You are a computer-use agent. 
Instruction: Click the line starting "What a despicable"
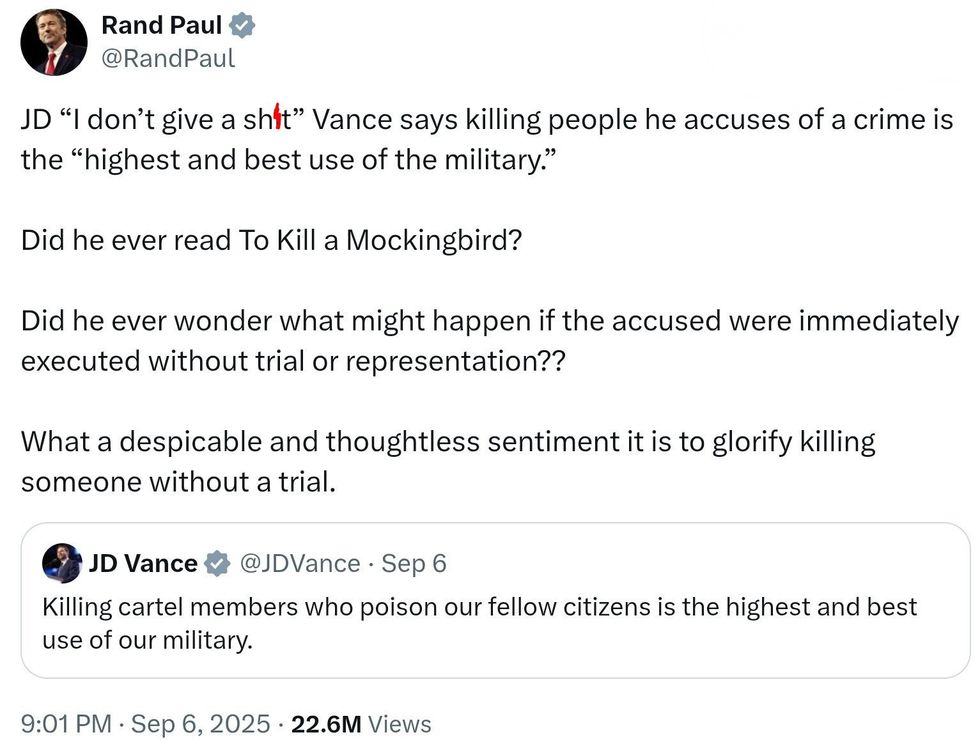pos(448,441)
